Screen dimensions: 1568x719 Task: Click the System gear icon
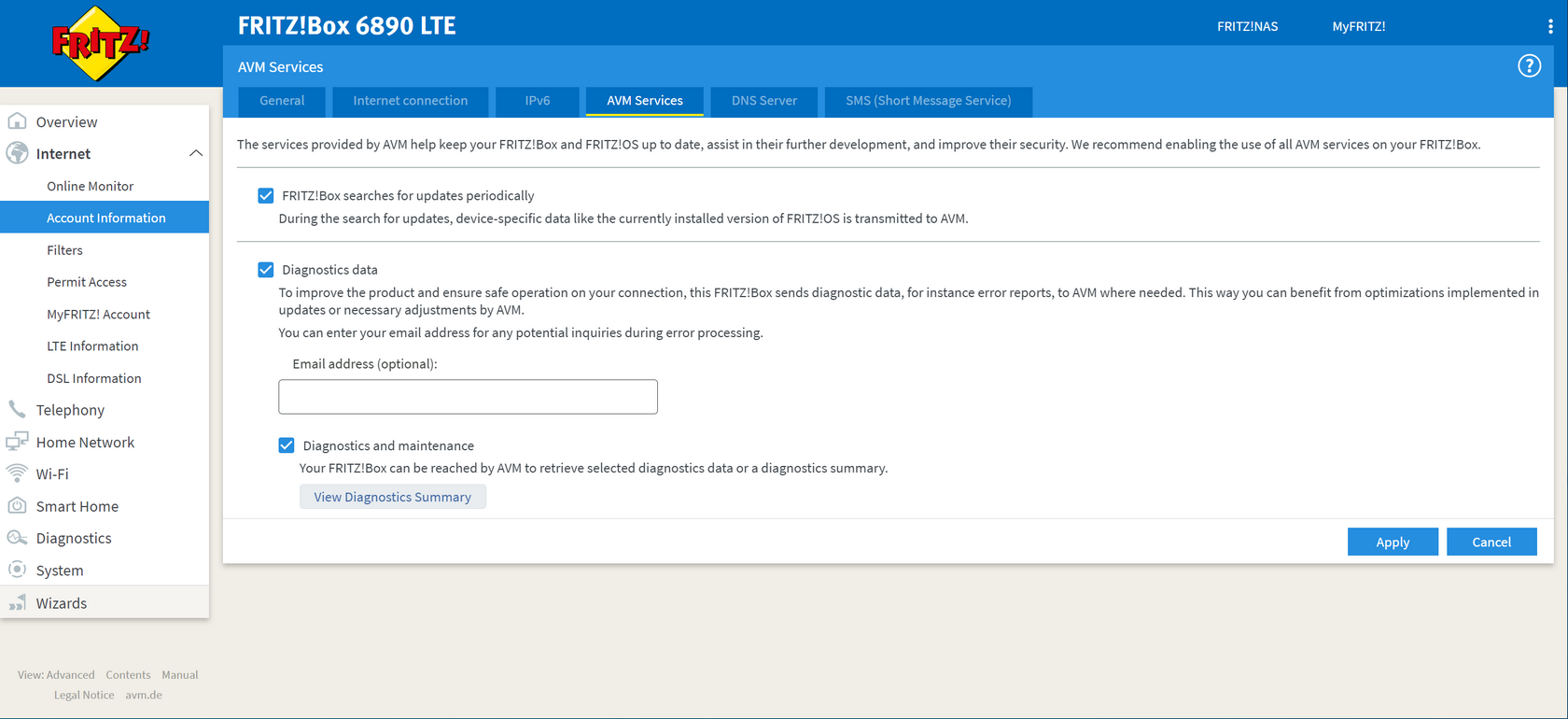[x=17, y=570]
